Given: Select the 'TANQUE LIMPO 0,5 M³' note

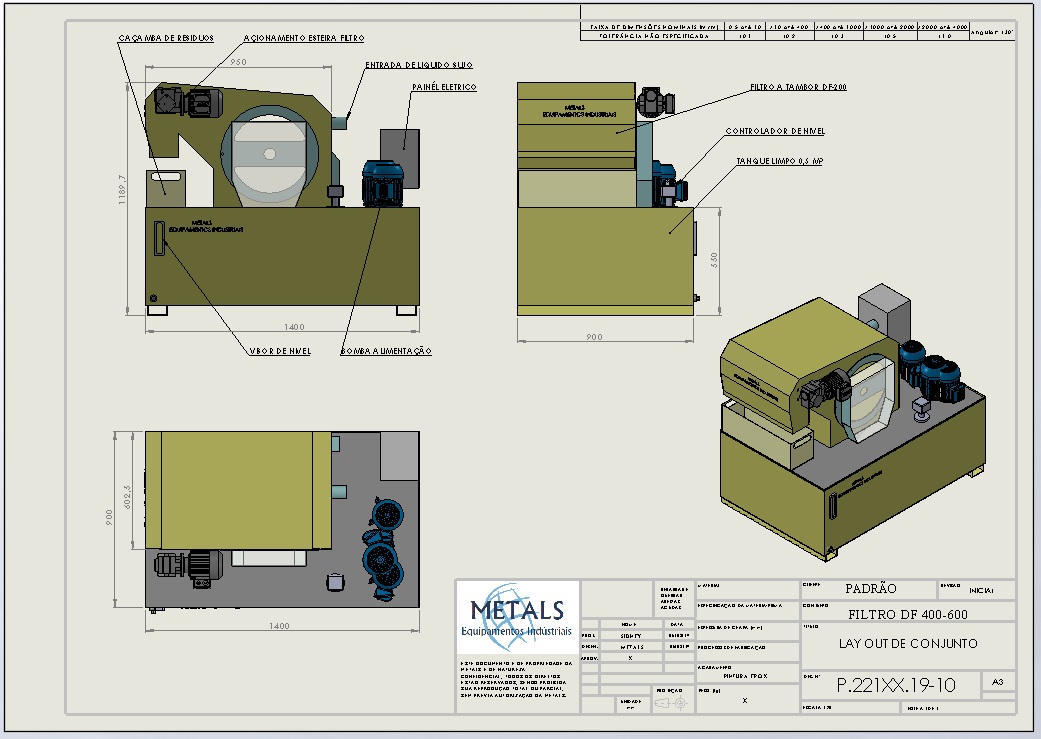Looking at the screenshot, I should (779, 161).
